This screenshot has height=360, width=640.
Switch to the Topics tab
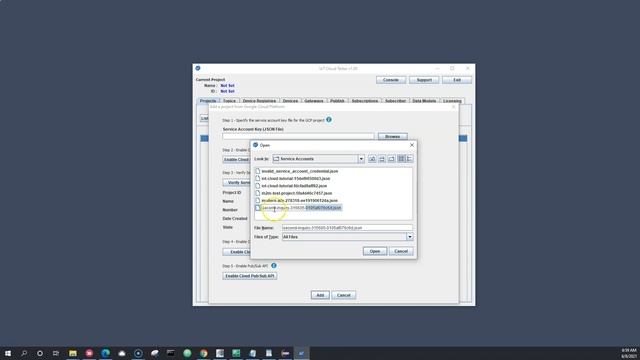(229, 101)
